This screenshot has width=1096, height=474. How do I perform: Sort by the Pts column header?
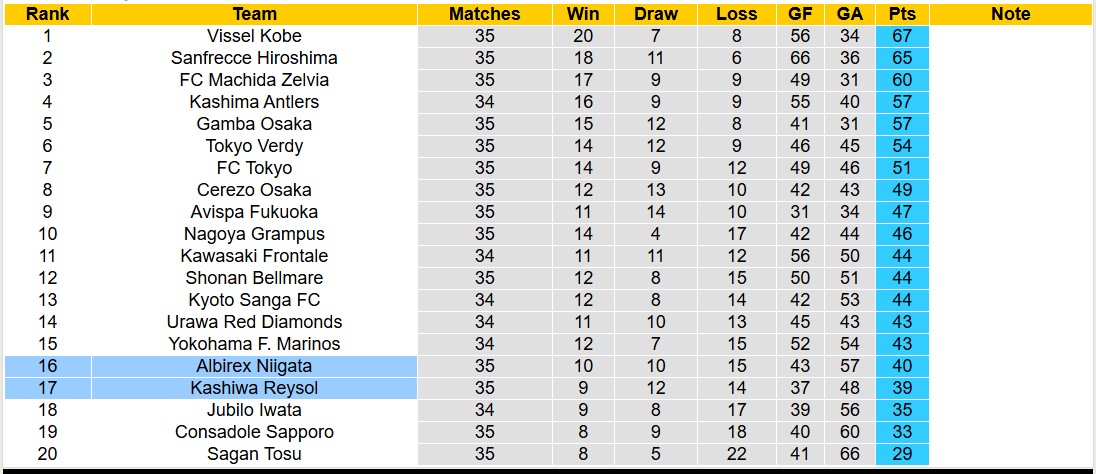902,14
